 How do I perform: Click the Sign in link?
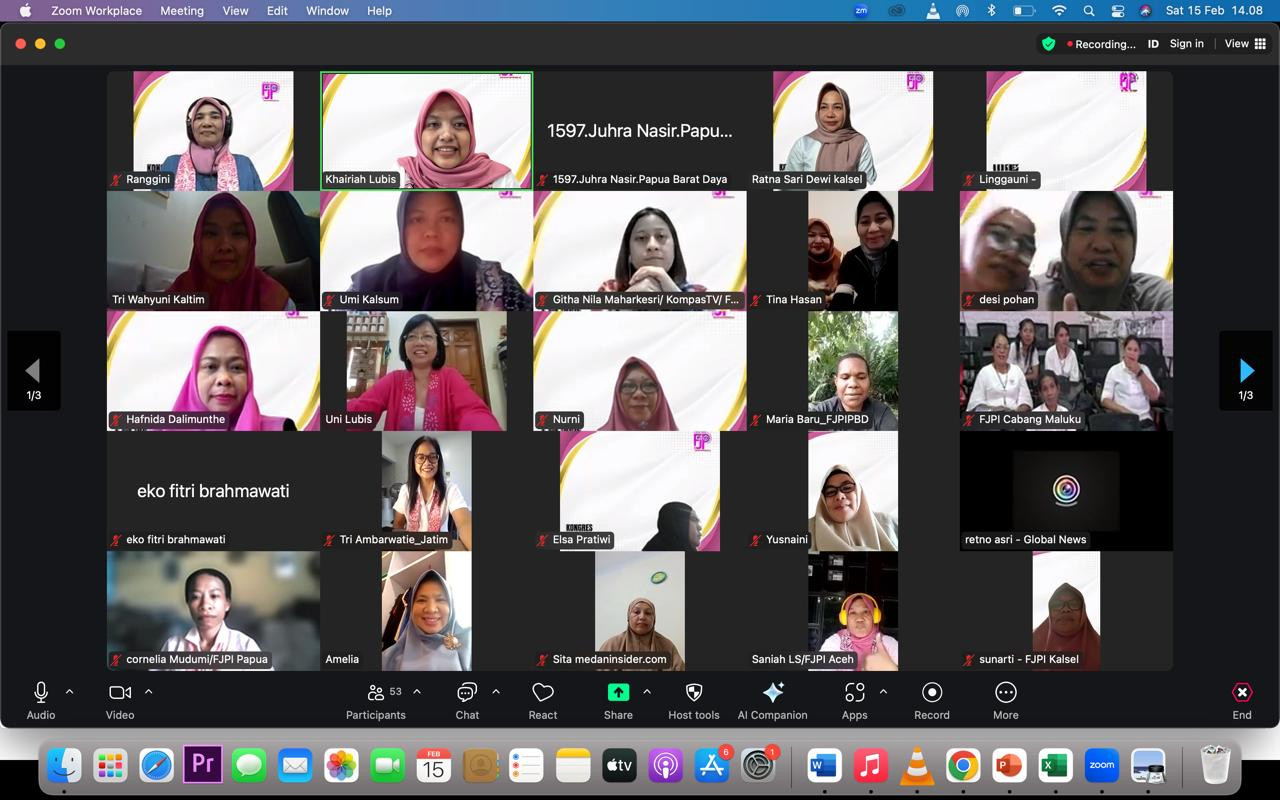pyautogui.click(x=1186, y=44)
